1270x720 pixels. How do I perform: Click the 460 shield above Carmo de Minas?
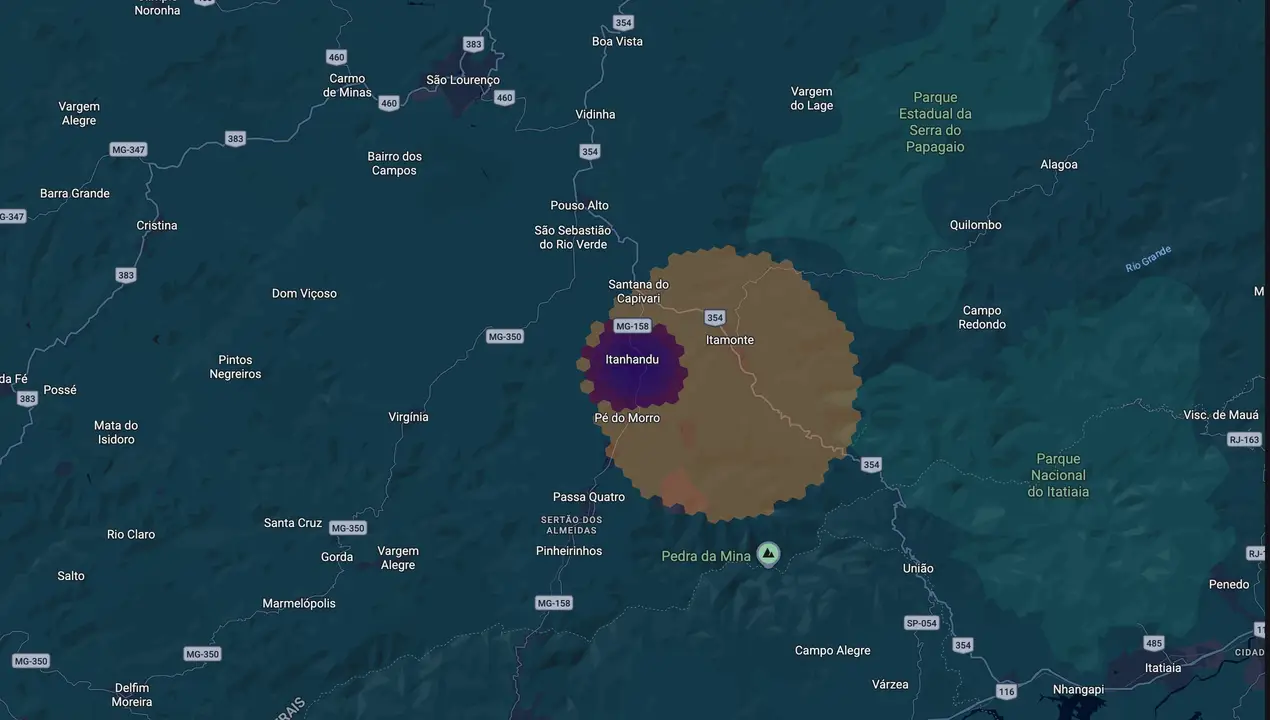pos(336,57)
